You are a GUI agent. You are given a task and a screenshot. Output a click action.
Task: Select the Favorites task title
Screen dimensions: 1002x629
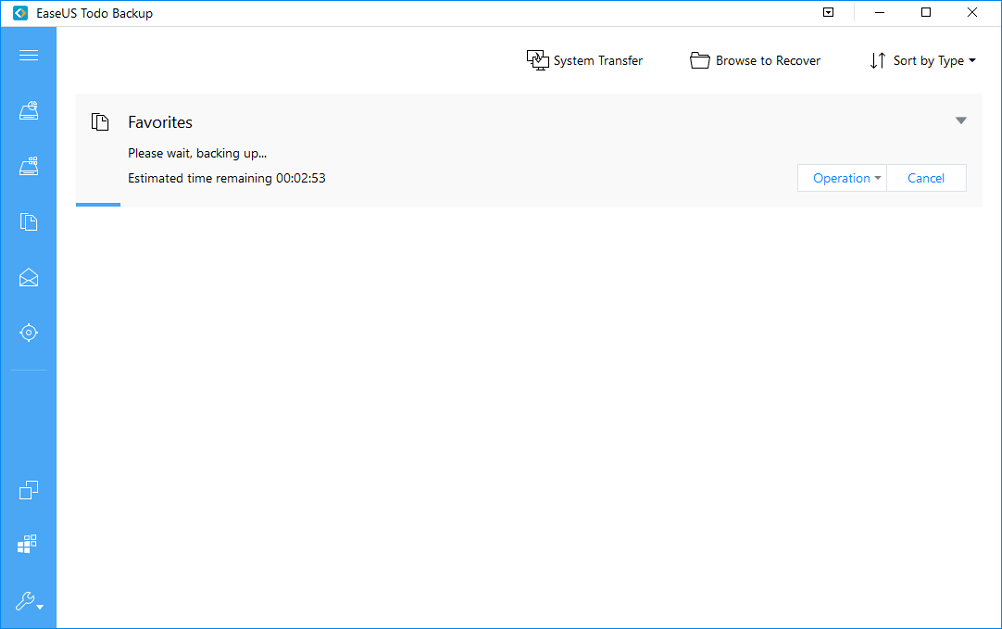[x=160, y=122]
